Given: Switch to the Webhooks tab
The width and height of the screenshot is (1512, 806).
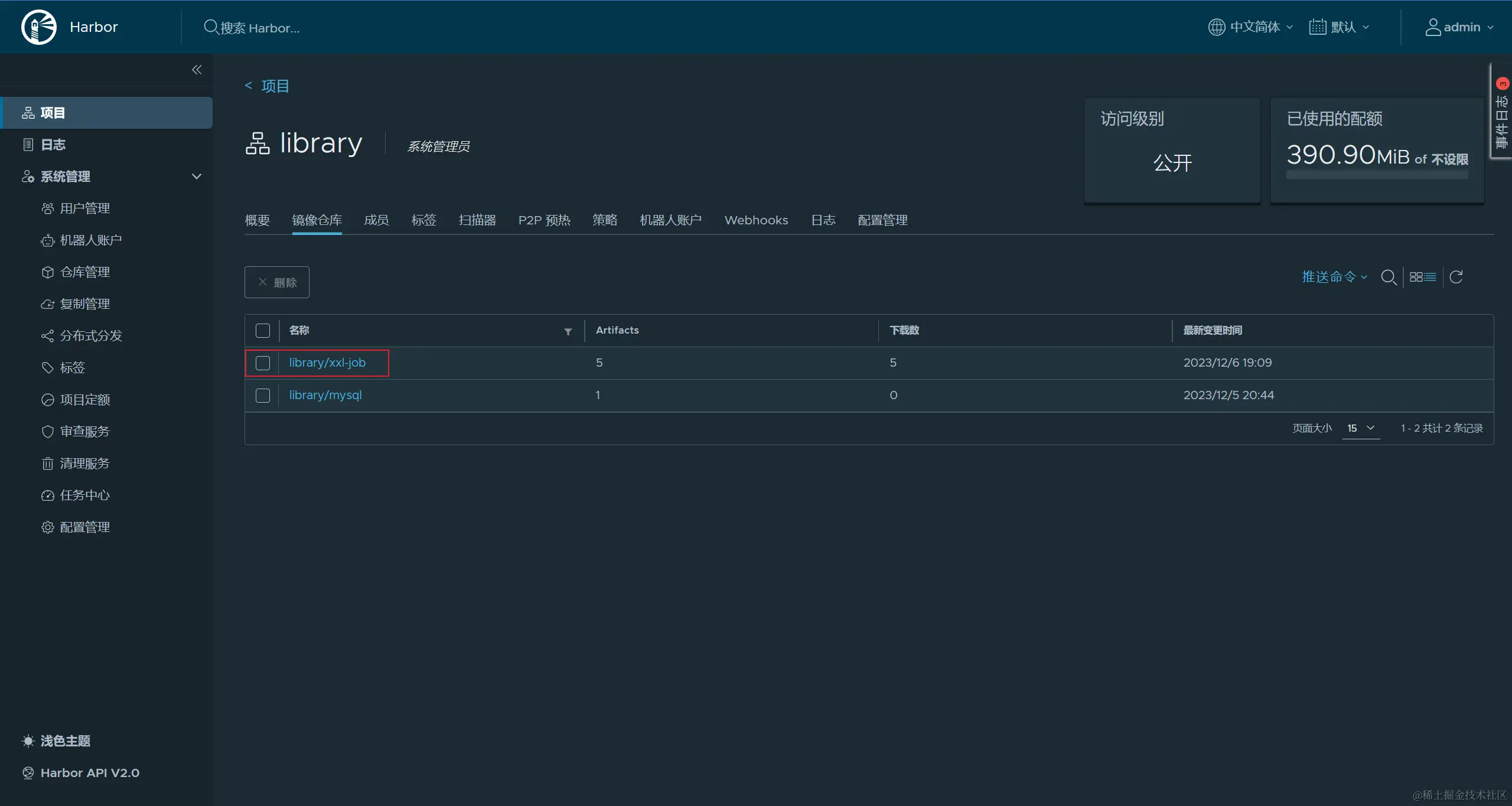Looking at the screenshot, I should [x=756, y=220].
